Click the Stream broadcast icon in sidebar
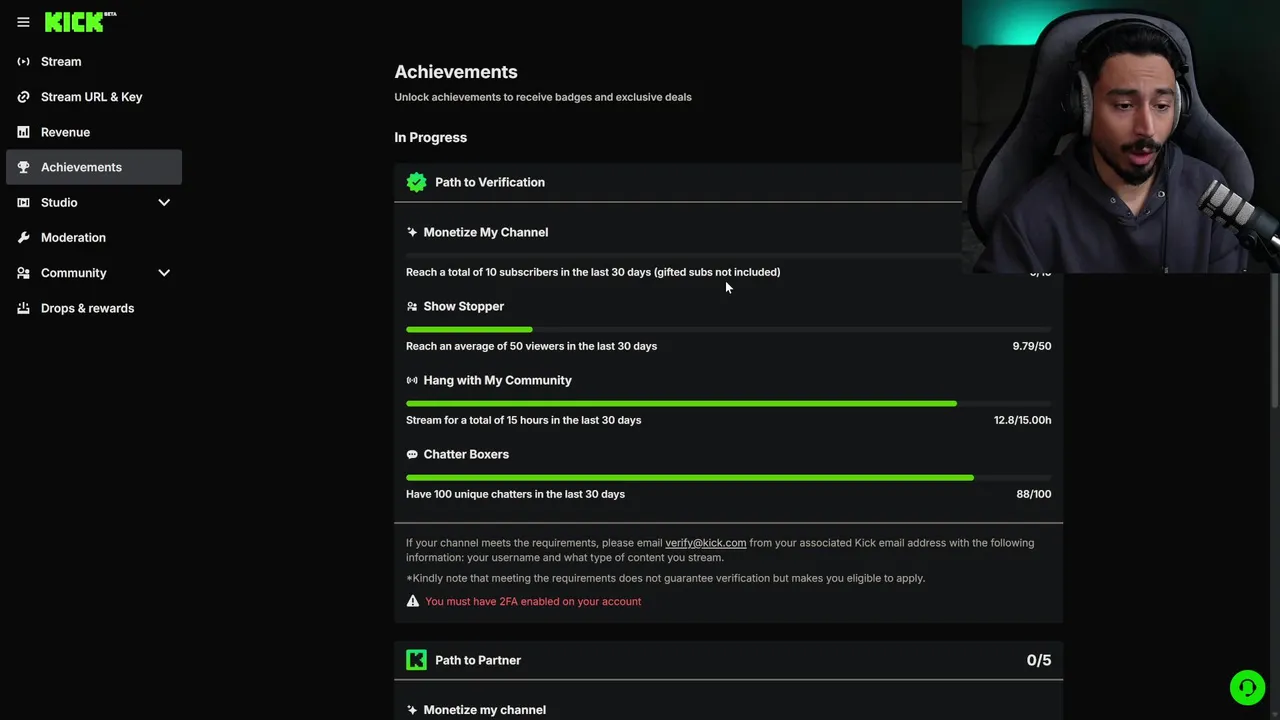This screenshot has width=1280, height=720. point(23,62)
